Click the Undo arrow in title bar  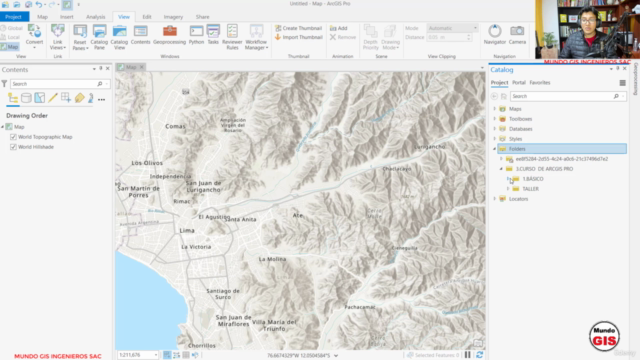click(39, 4)
